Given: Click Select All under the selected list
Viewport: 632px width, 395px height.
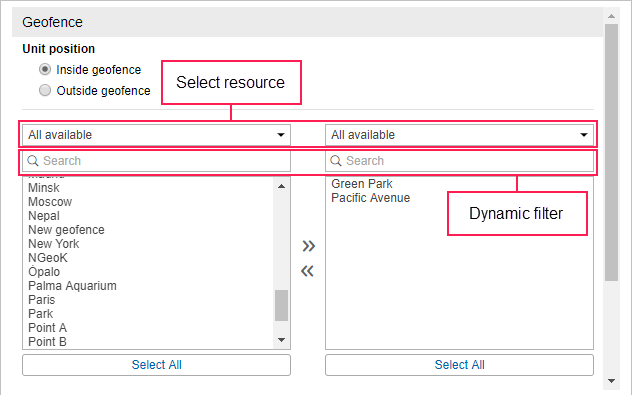Looking at the screenshot, I should click(x=459, y=365).
